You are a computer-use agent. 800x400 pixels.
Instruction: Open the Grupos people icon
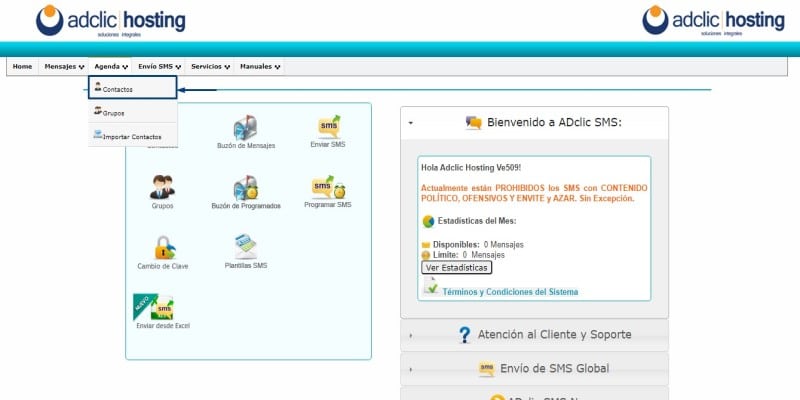pos(162,187)
